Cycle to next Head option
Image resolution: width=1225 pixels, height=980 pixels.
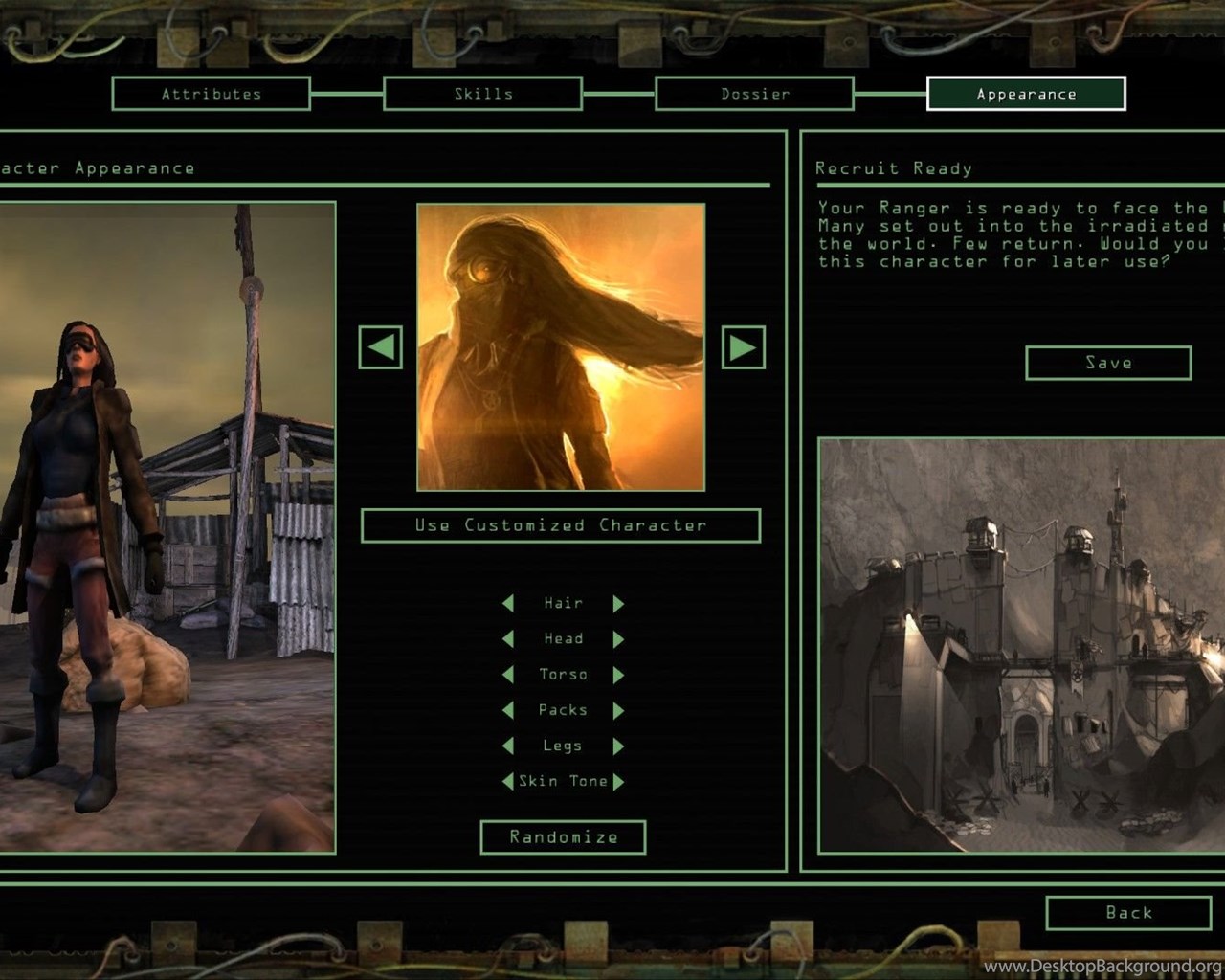(x=618, y=638)
